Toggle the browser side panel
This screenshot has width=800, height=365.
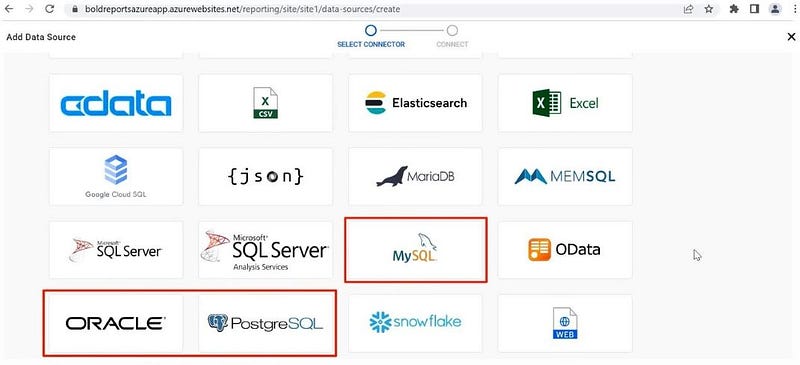tap(755, 9)
